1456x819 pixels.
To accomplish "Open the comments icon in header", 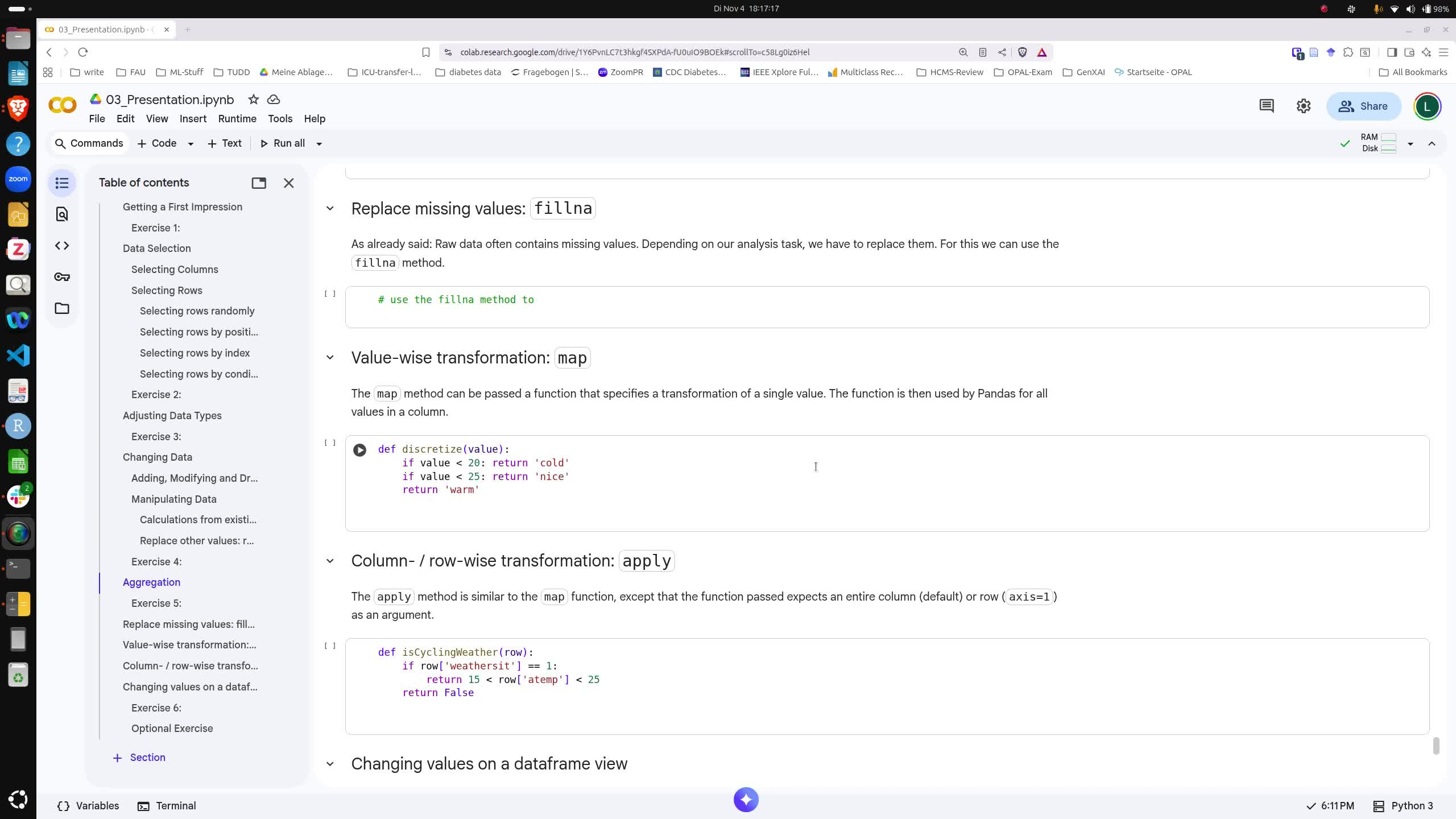I will 1266,106.
